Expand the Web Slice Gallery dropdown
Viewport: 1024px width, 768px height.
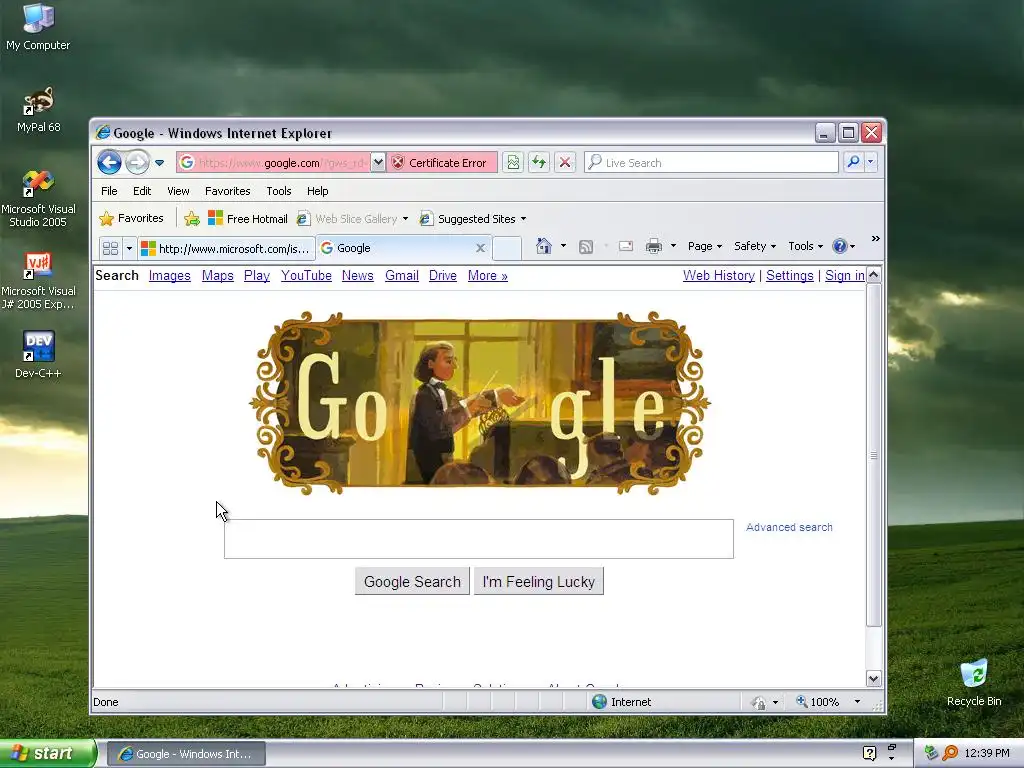[x=406, y=219]
